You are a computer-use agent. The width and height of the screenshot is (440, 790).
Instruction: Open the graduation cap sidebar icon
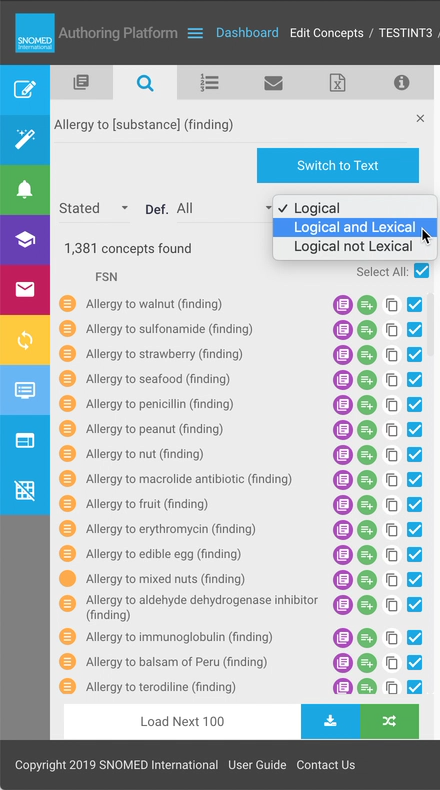25,240
